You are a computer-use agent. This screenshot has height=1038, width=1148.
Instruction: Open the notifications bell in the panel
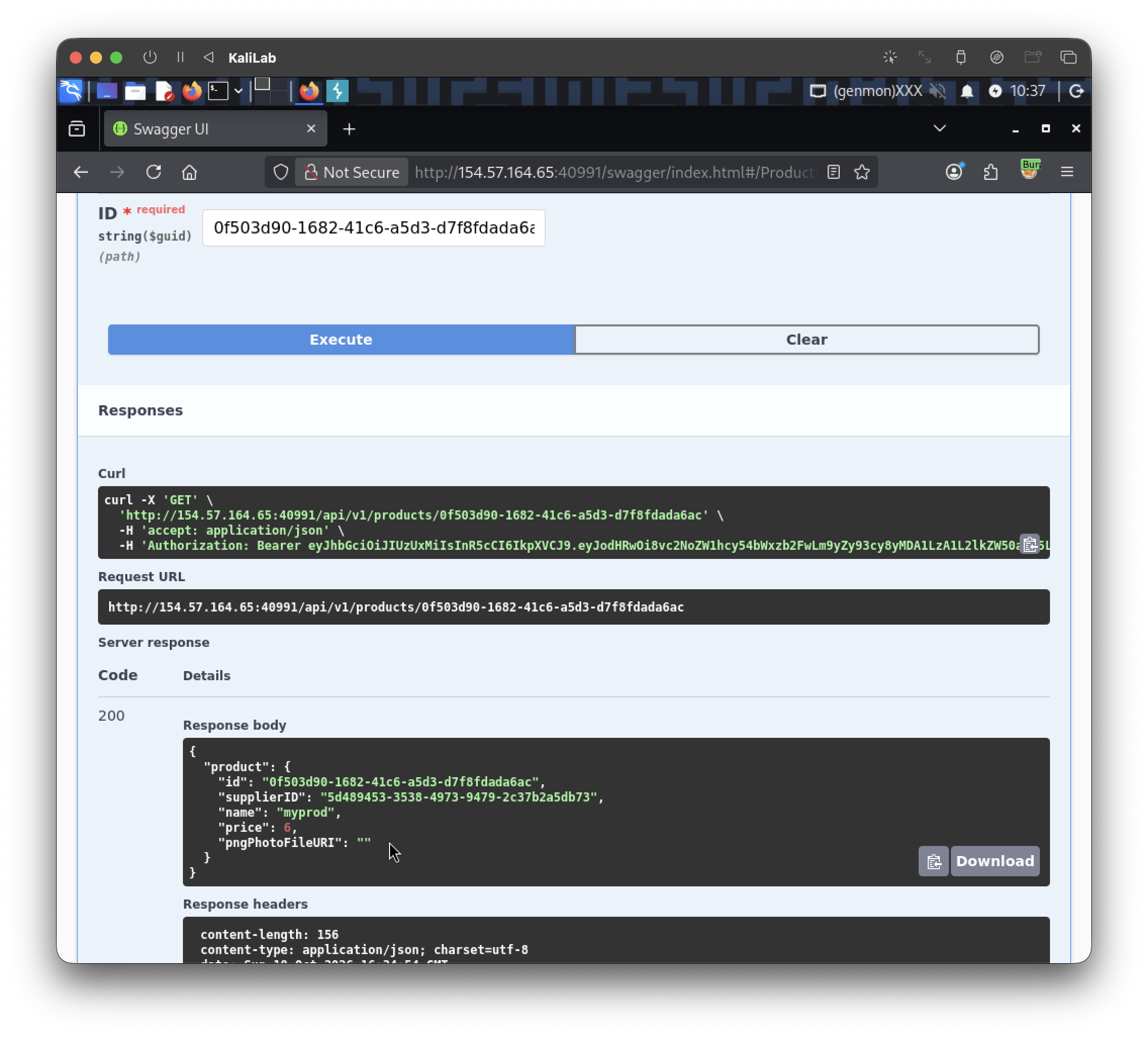966,91
